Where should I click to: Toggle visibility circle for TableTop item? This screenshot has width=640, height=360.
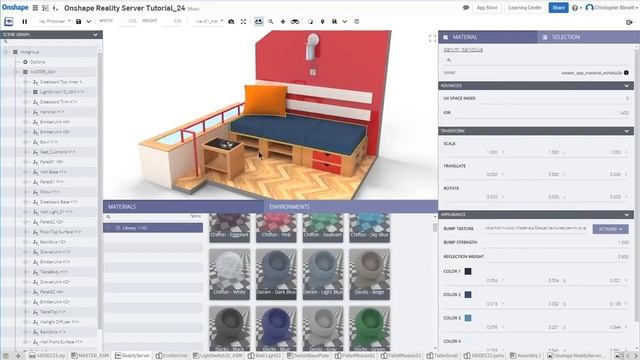[x=25, y=312]
